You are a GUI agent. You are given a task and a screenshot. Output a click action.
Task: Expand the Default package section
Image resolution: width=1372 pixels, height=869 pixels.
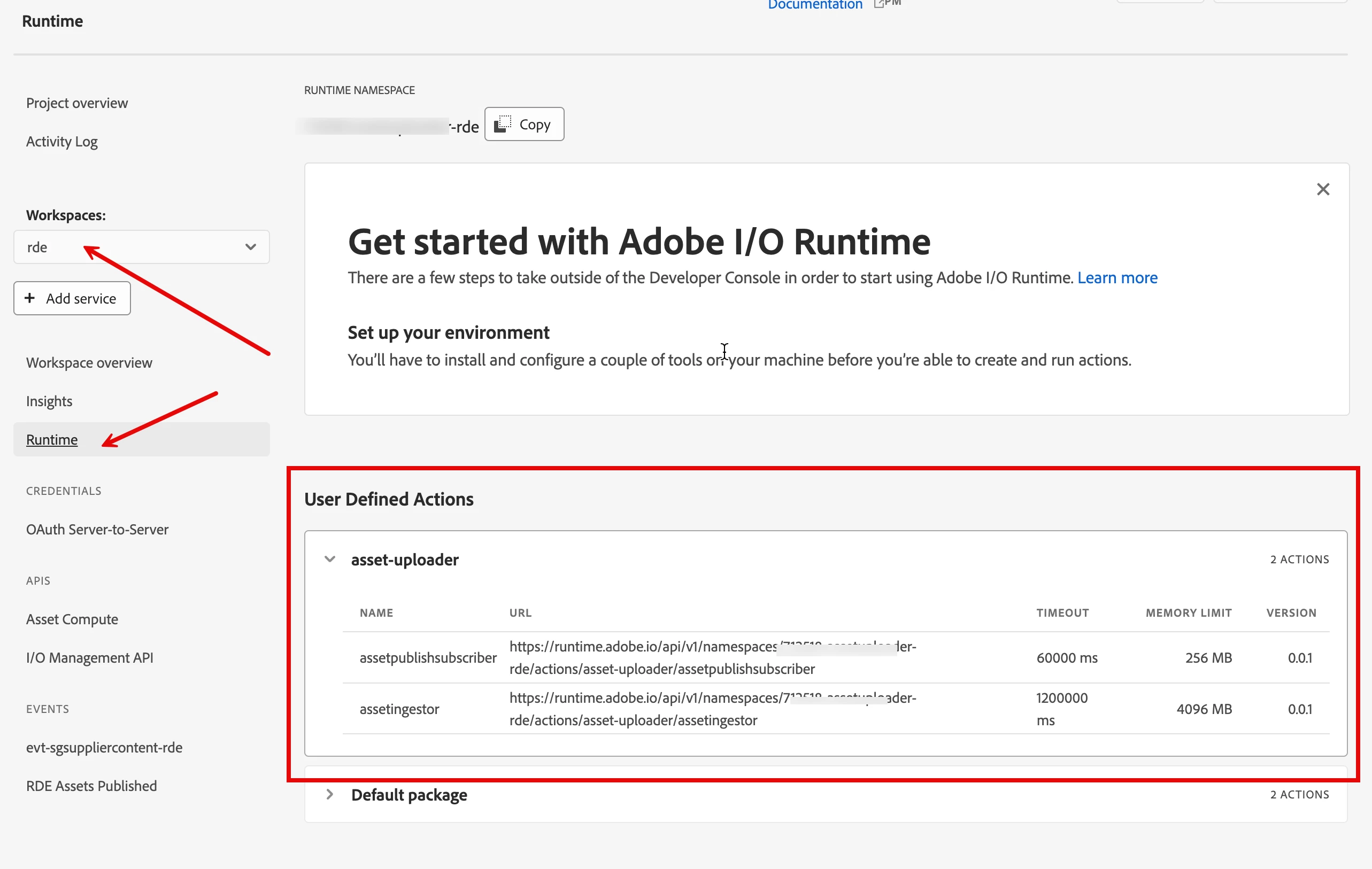pos(330,794)
